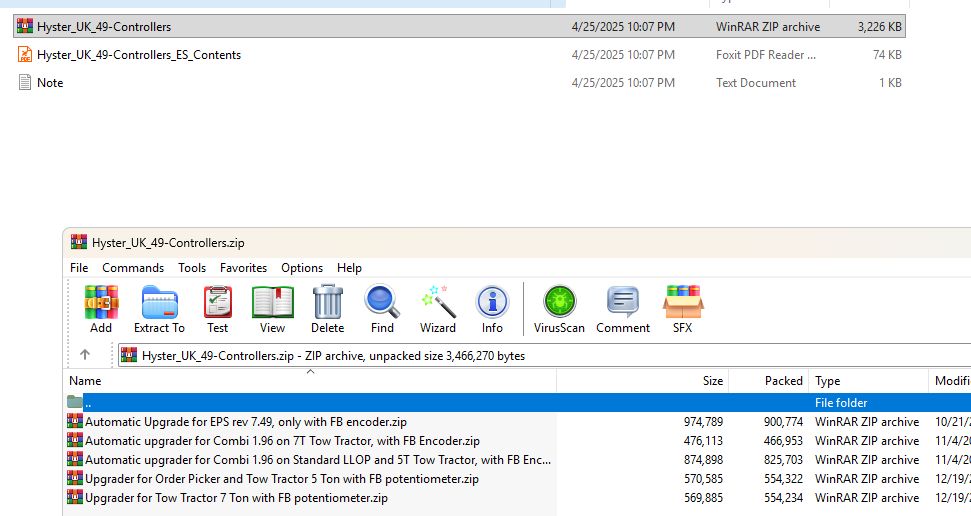Click the 900,774 packed value
This screenshot has width=971, height=516.
coord(783,421)
